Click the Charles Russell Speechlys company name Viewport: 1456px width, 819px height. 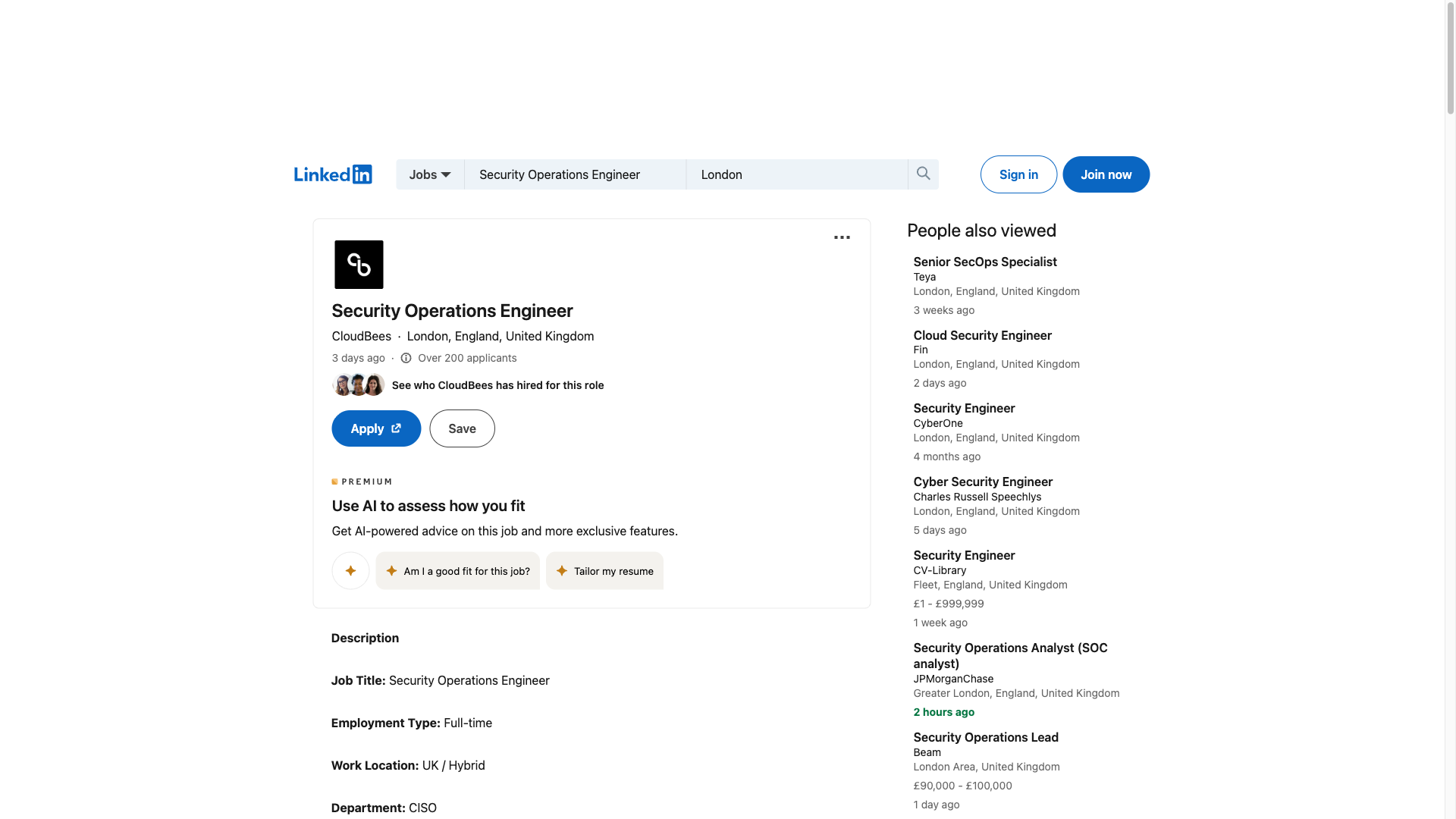tap(977, 497)
